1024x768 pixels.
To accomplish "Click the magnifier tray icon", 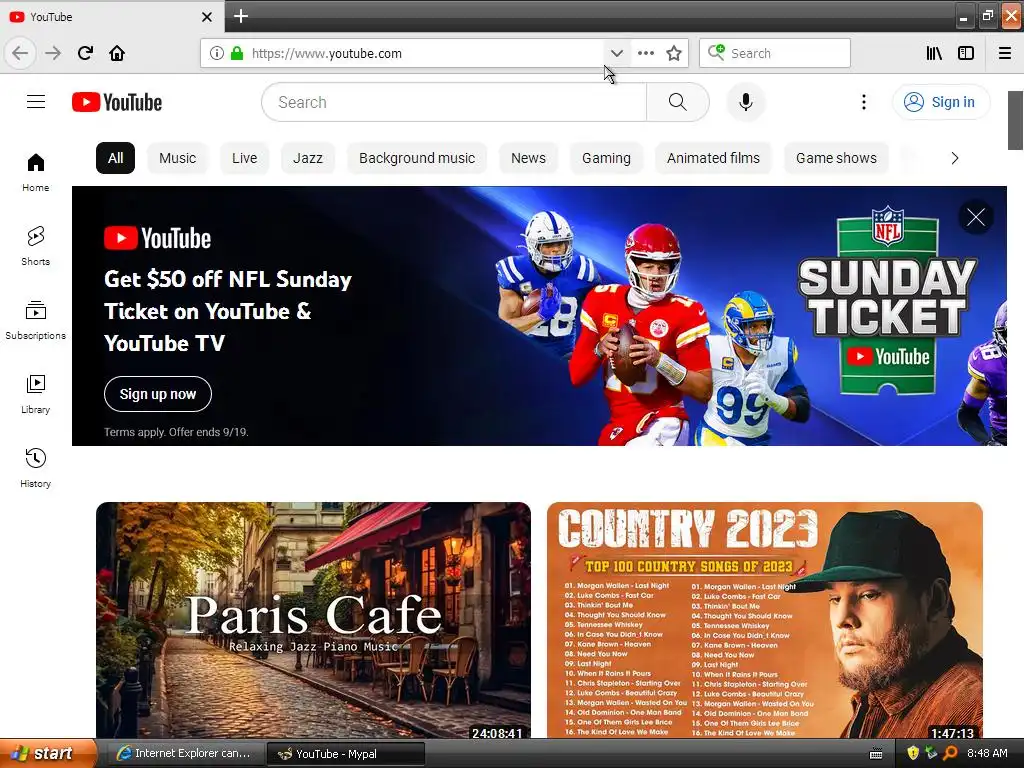I will (950, 753).
